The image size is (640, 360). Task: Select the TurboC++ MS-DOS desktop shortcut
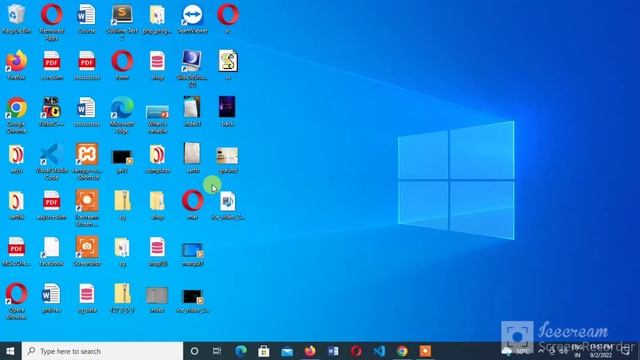click(52, 111)
